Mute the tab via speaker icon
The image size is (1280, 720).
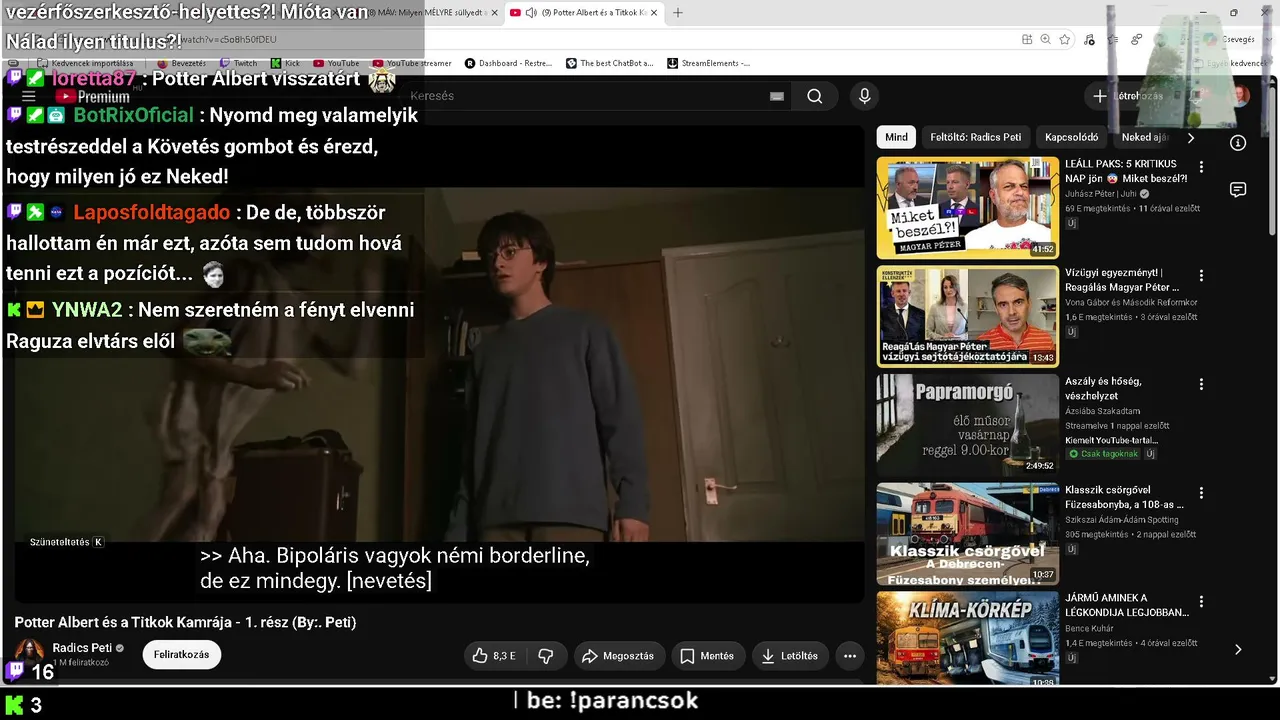531,13
